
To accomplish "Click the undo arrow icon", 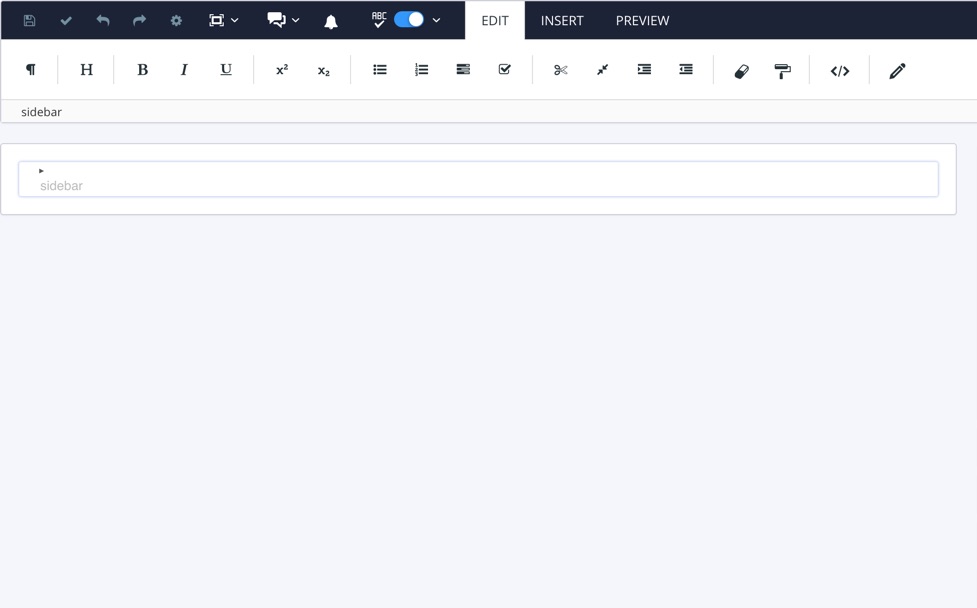I will point(103,20).
